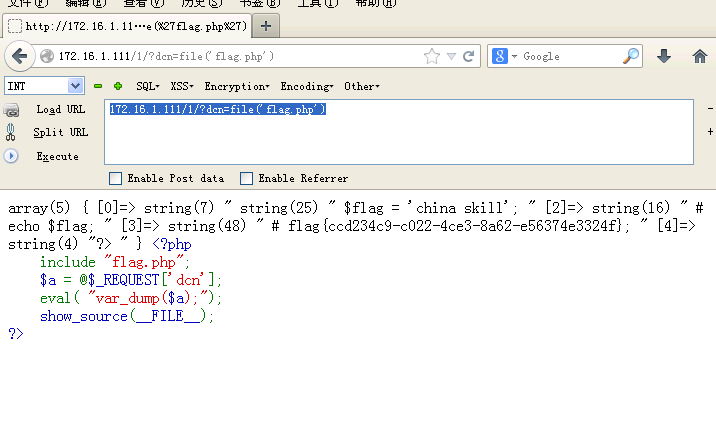Click the browser back arrow button

pyautogui.click(x=20, y=57)
